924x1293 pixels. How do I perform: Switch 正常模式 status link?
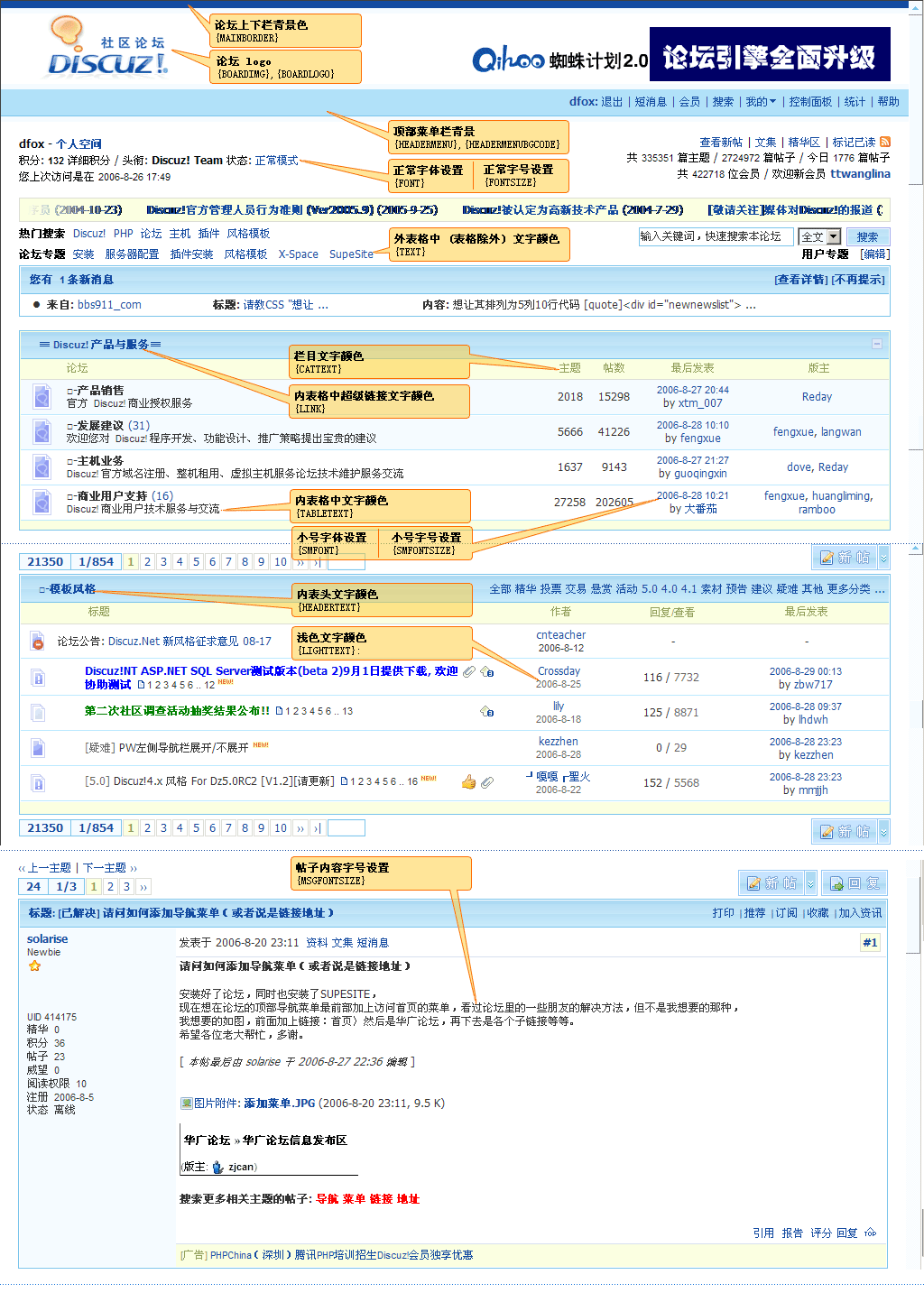coord(276,161)
